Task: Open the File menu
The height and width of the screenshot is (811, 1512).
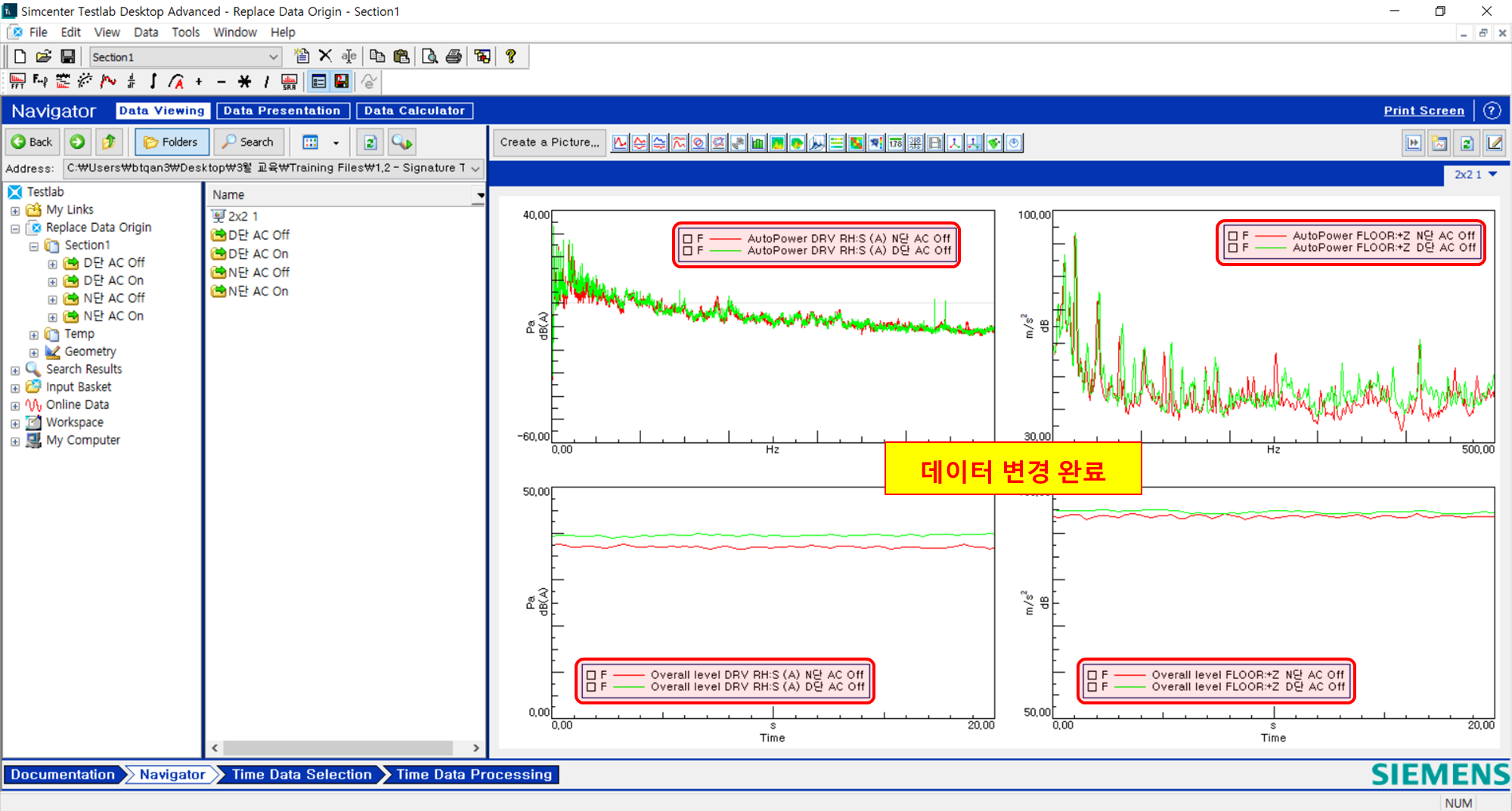Action: (x=38, y=33)
